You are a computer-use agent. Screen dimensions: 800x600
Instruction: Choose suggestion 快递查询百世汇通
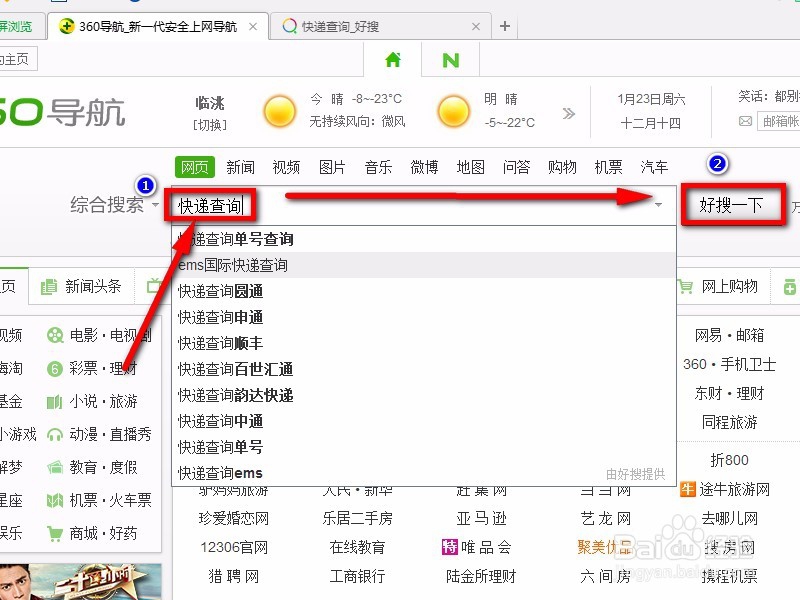pos(424,369)
